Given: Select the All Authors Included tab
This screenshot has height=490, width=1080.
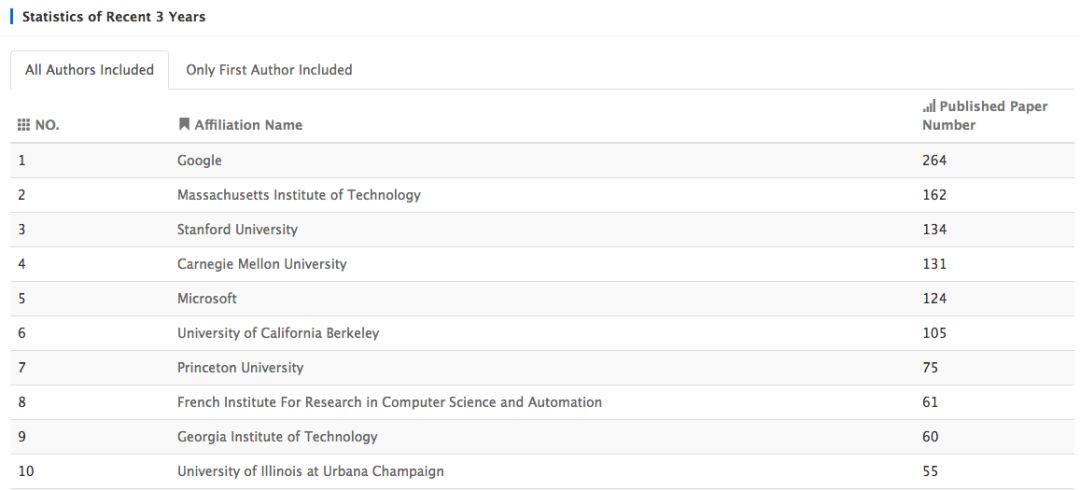Looking at the screenshot, I should click(89, 70).
